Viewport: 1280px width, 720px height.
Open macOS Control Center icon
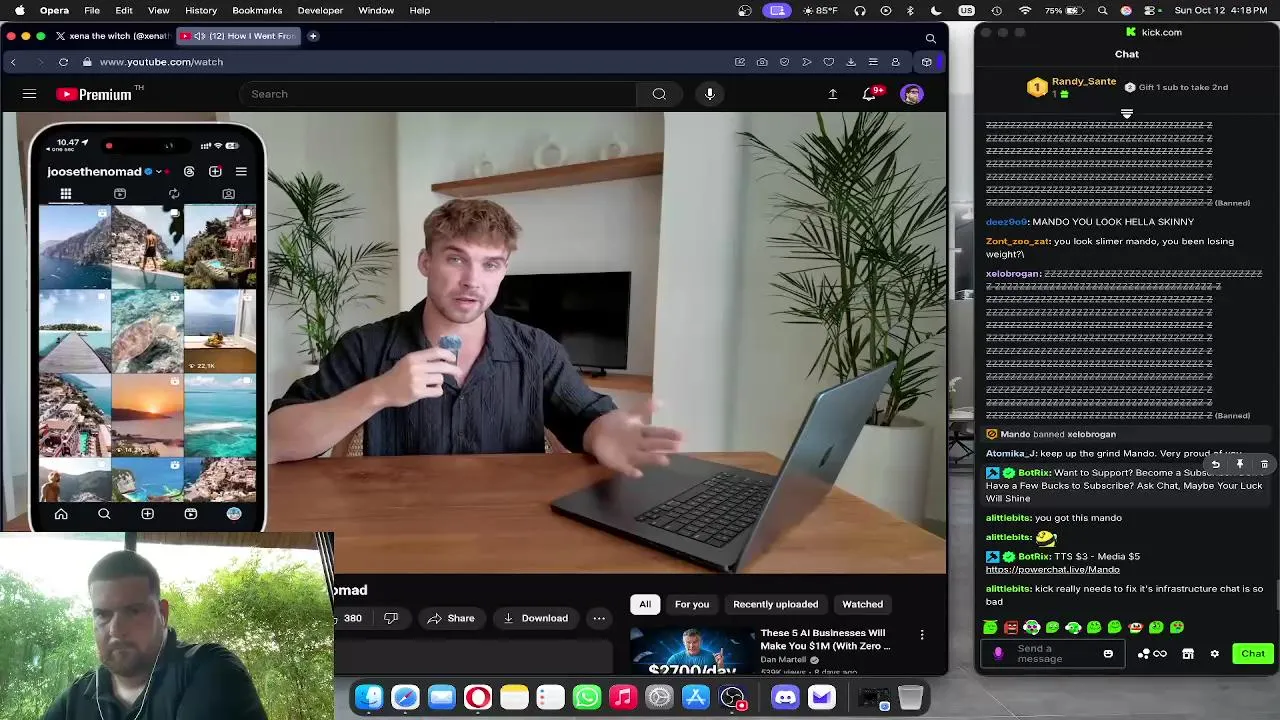coord(1150,10)
